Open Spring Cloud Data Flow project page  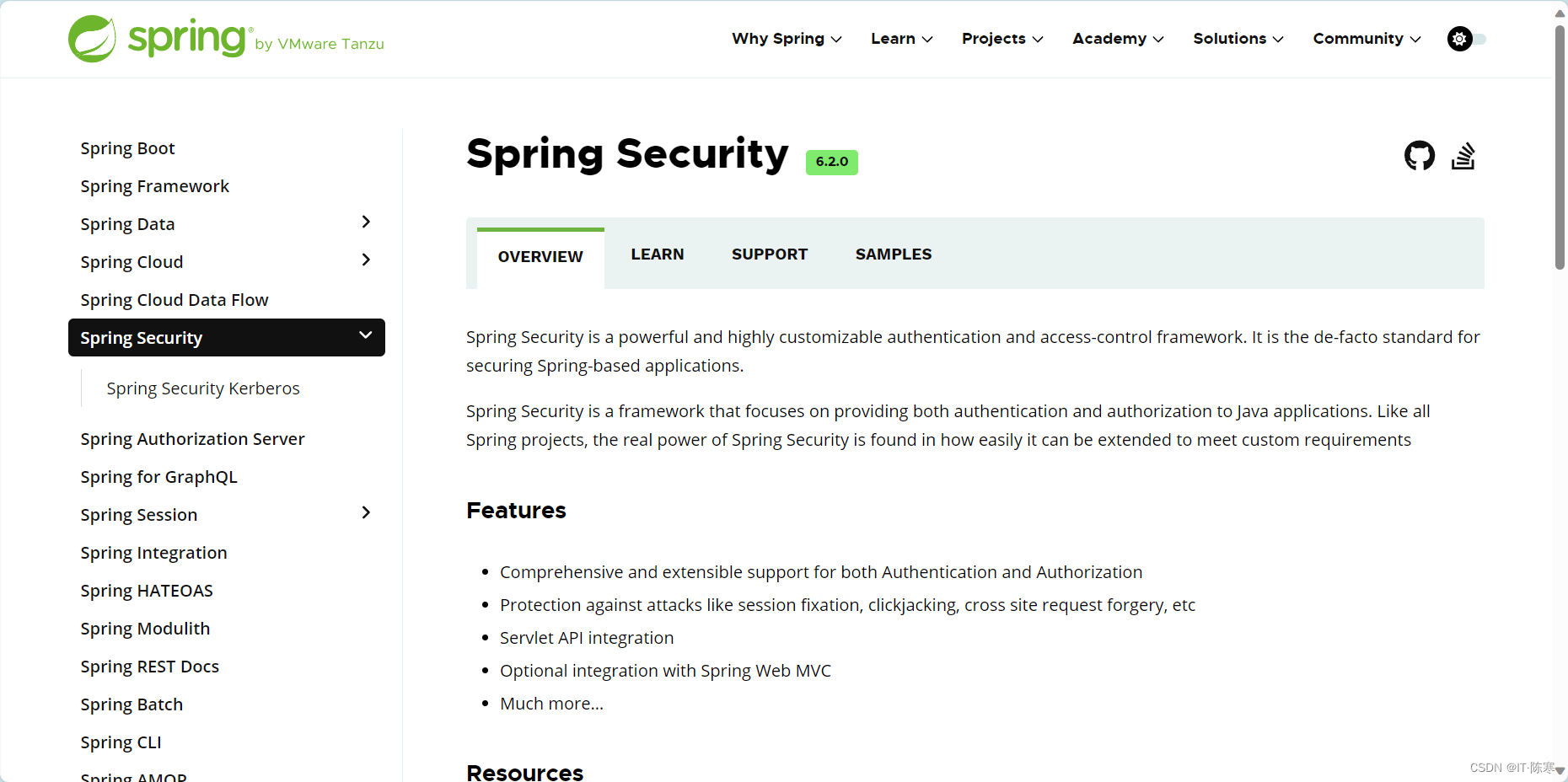[175, 299]
